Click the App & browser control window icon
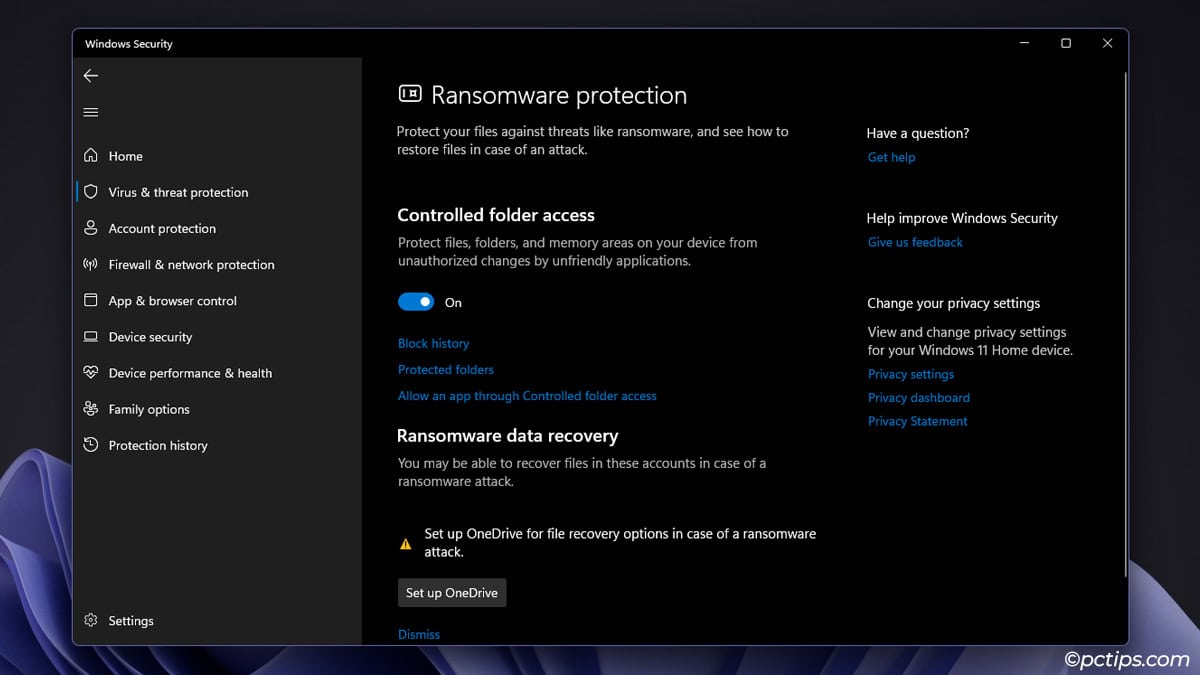Image resolution: width=1200 pixels, height=675 pixels. (x=91, y=300)
